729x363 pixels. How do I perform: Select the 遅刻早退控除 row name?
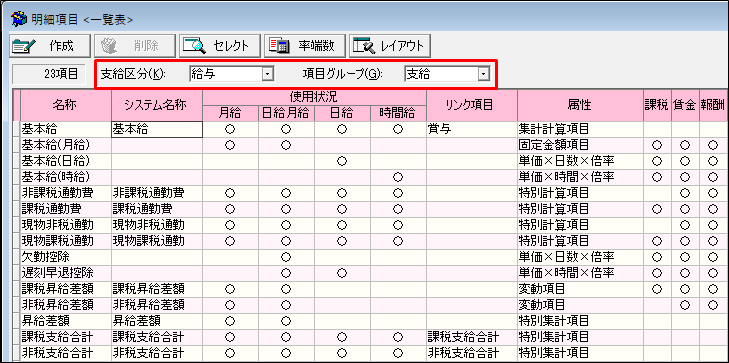pyautogui.click(x=66, y=272)
